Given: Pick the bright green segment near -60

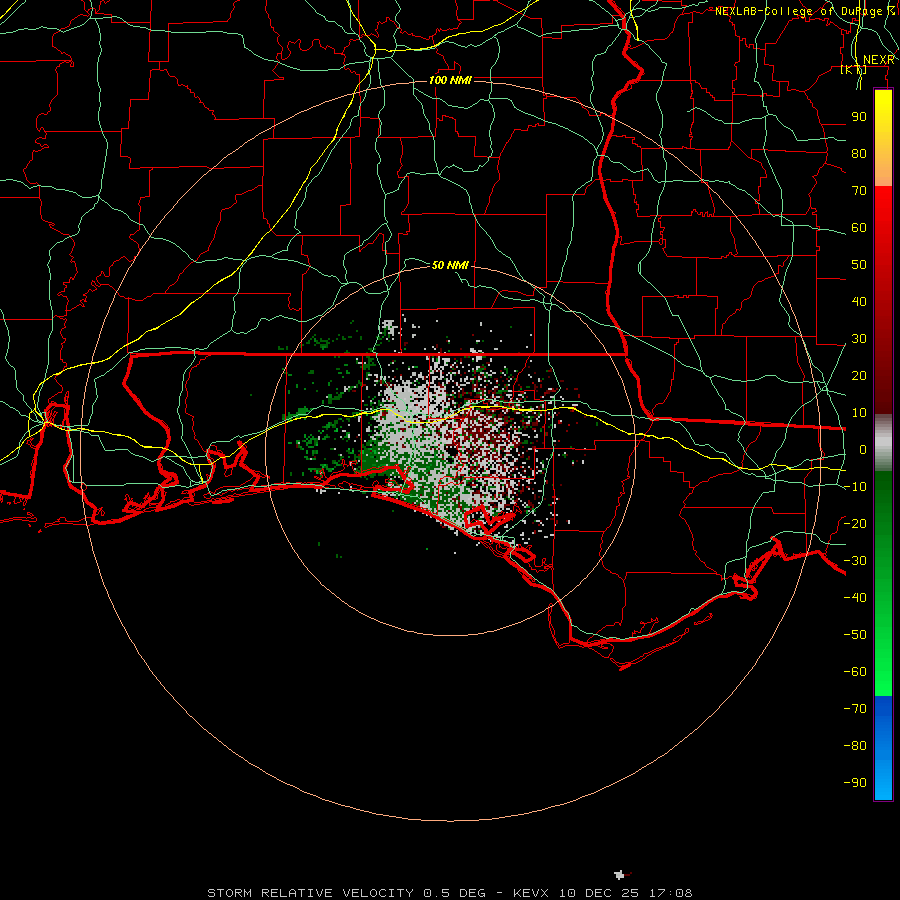Looking at the screenshot, I should pos(883,670).
